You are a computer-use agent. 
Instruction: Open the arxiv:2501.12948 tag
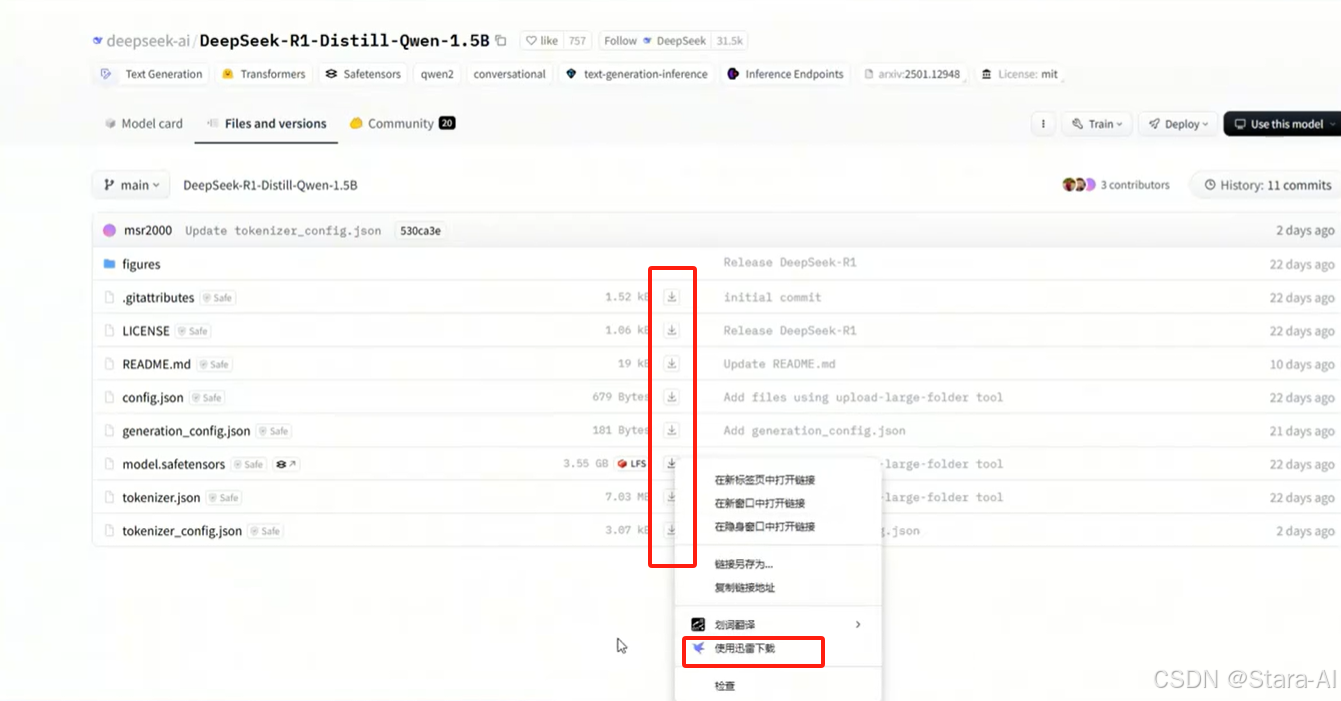click(x=912, y=74)
